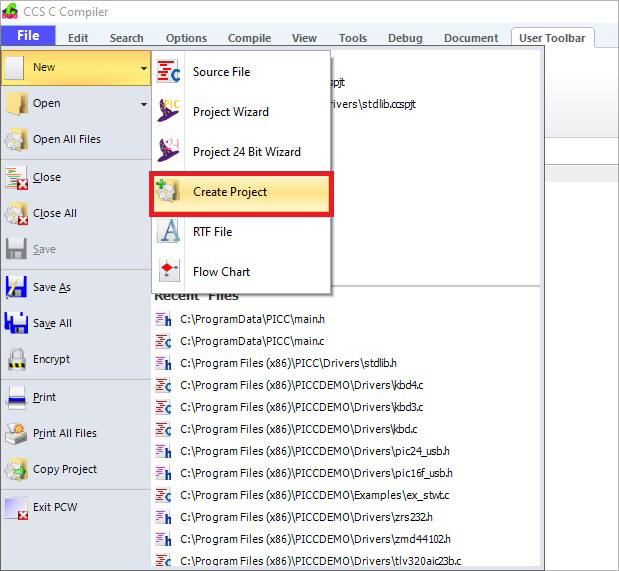Expand the Open submenu arrow
Image resolution: width=619 pixels, height=571 pixels.
(x=144, y=104)
